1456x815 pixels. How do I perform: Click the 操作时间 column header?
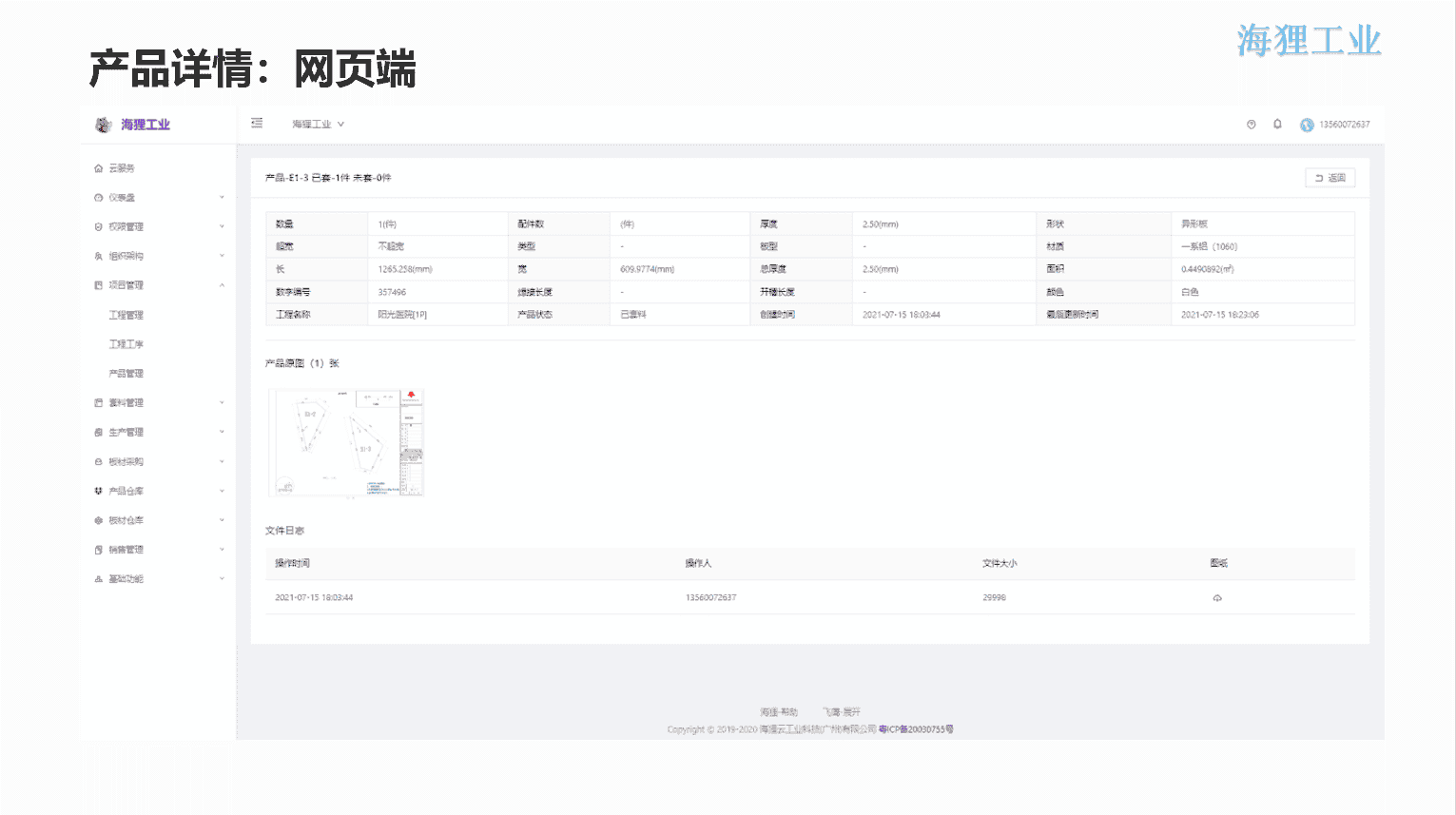tap(292, 564)
